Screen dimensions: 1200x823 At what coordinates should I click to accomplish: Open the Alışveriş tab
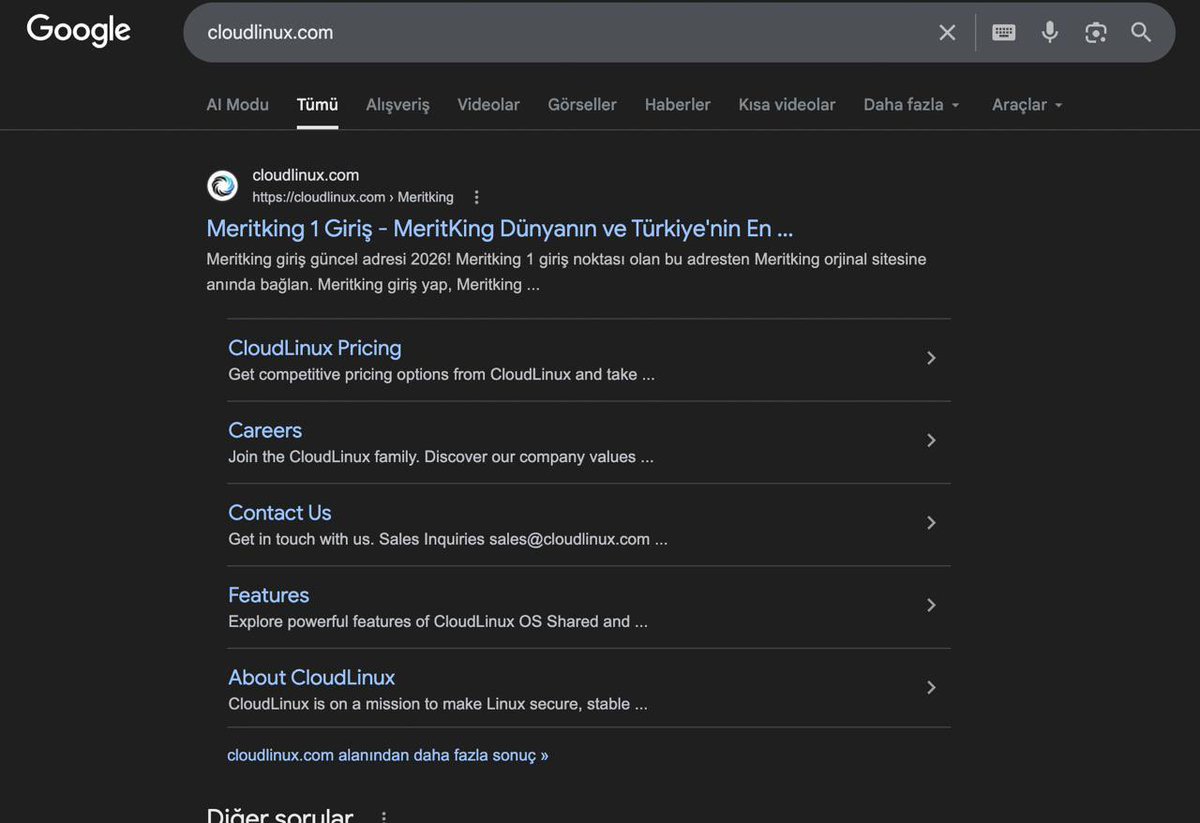(x=398, y=104)
